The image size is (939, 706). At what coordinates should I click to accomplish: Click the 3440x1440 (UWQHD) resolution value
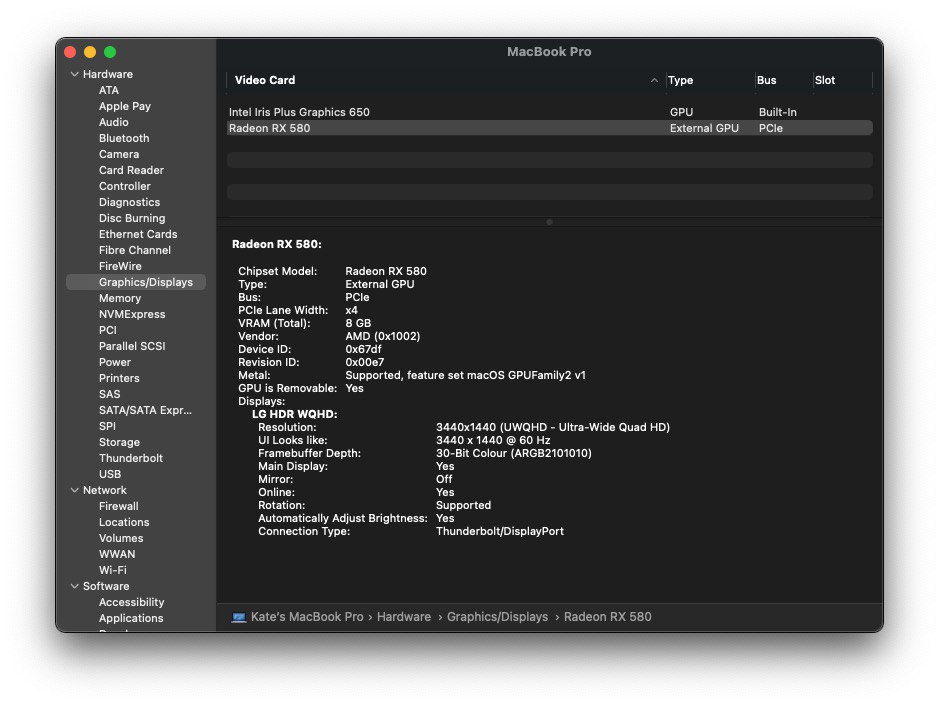click(553, 428)
